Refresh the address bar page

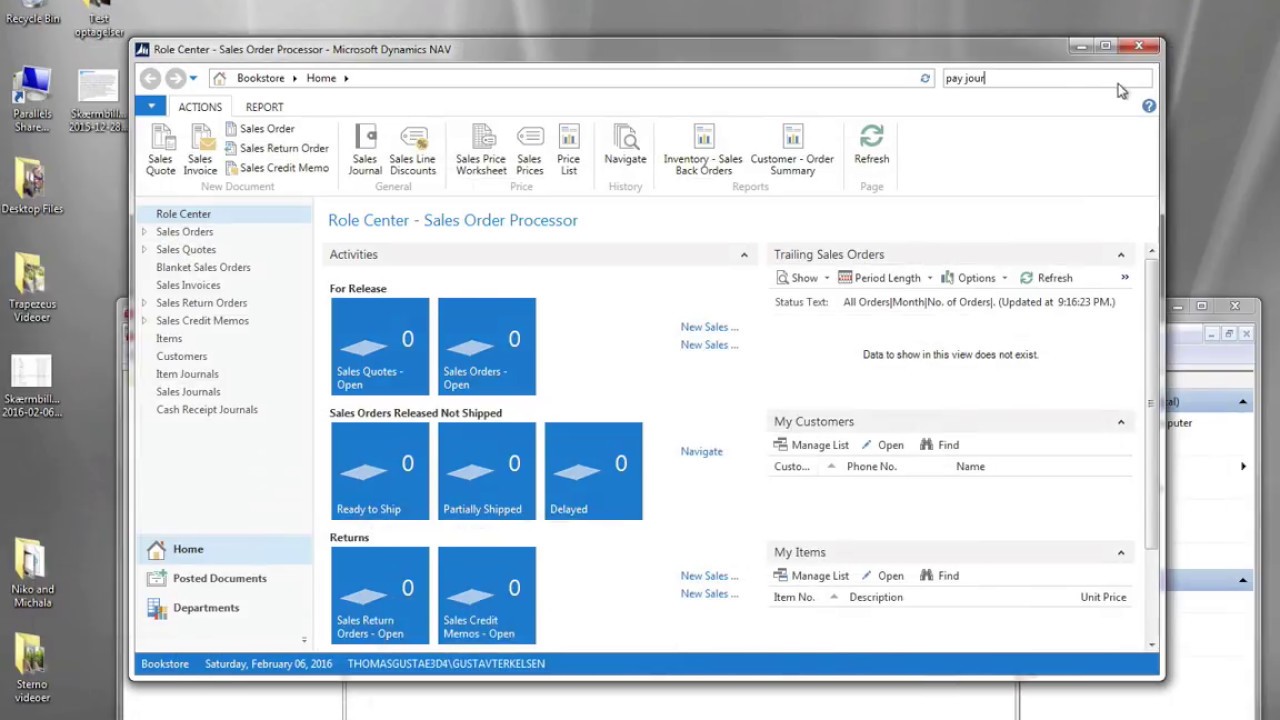click(925, 78)
